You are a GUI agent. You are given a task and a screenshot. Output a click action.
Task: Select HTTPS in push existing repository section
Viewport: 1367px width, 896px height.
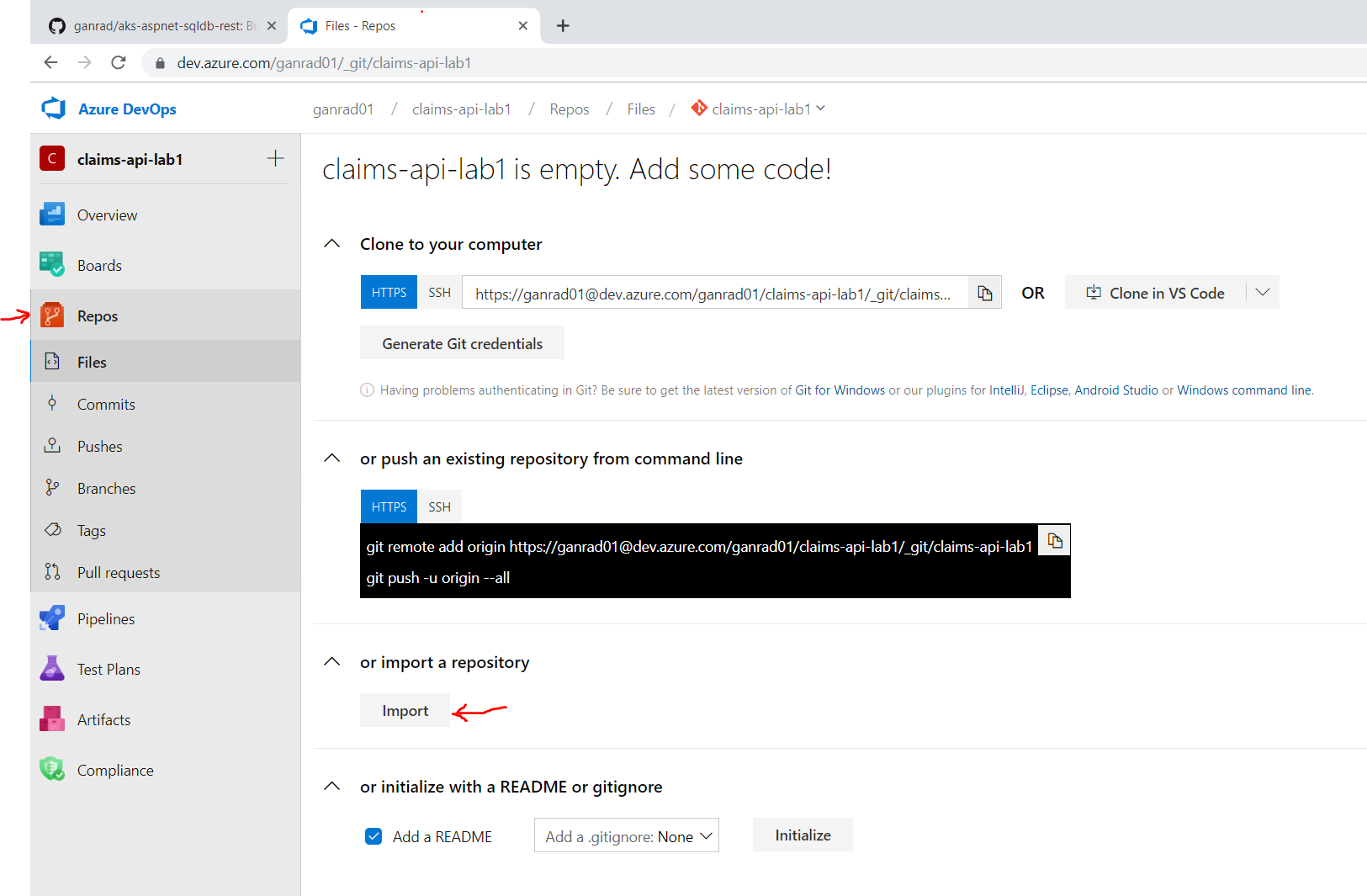(389, 506)
